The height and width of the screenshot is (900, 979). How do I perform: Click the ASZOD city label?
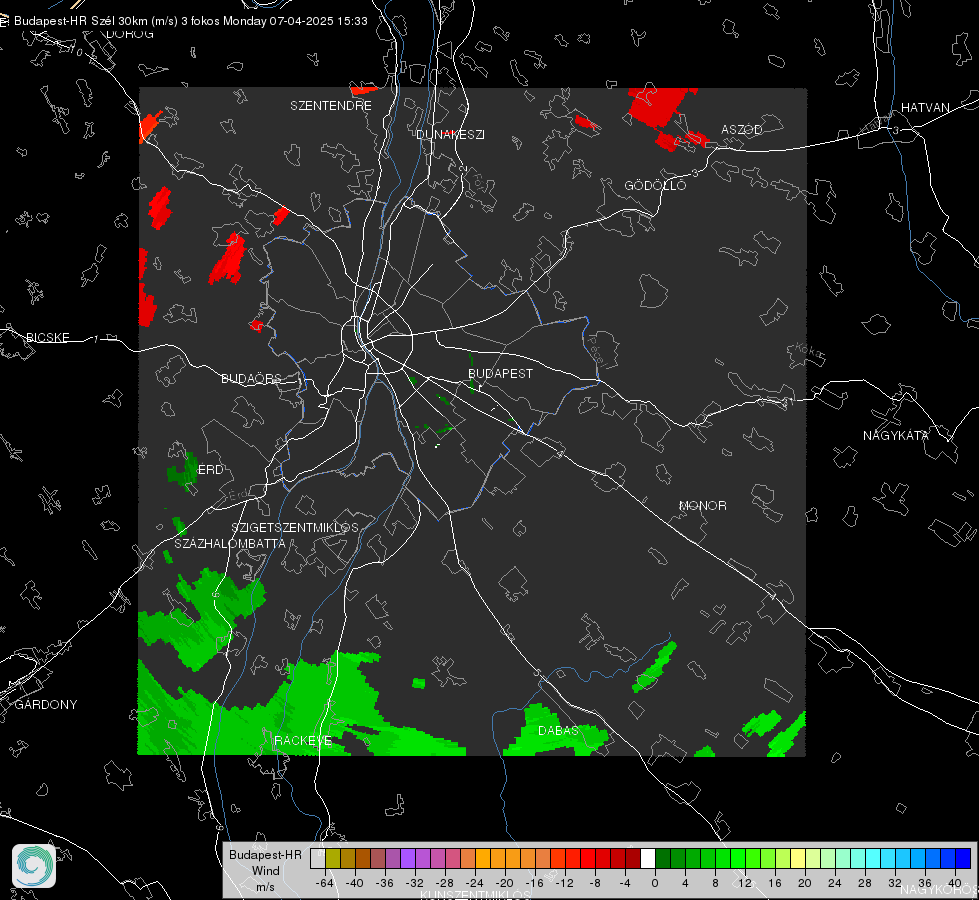click(x=742, y=129)
